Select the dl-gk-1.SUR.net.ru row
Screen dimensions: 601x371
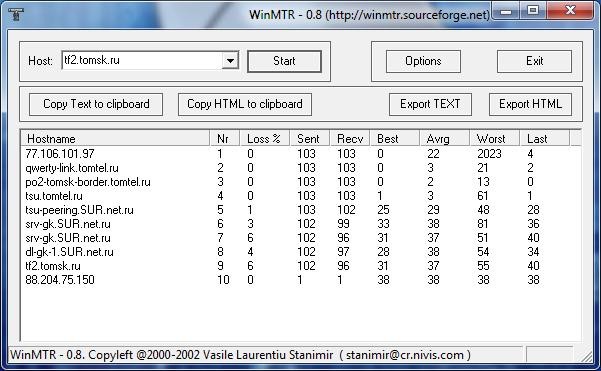301,252
